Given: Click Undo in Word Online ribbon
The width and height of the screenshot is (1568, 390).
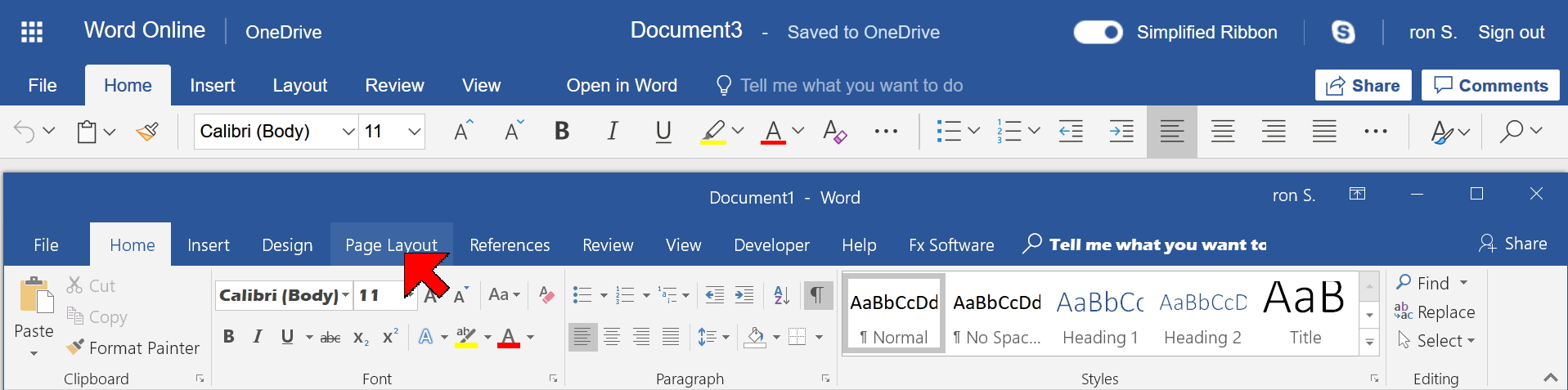Looking at the screenshot, I should pyautogui.click(x=25, y=131).
